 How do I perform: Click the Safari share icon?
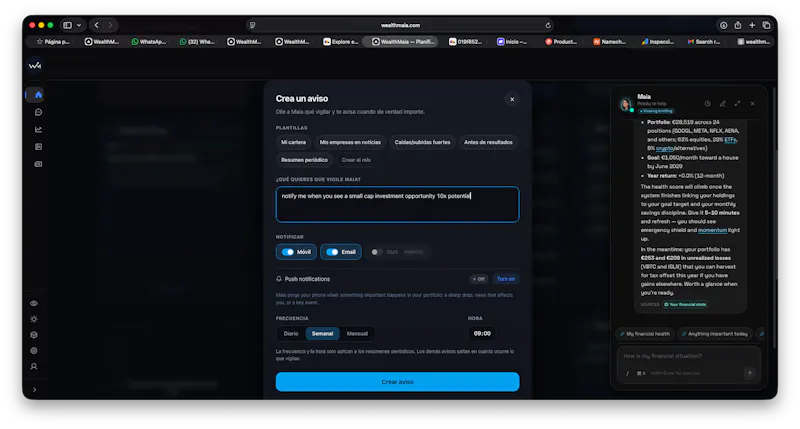point(738,25)
